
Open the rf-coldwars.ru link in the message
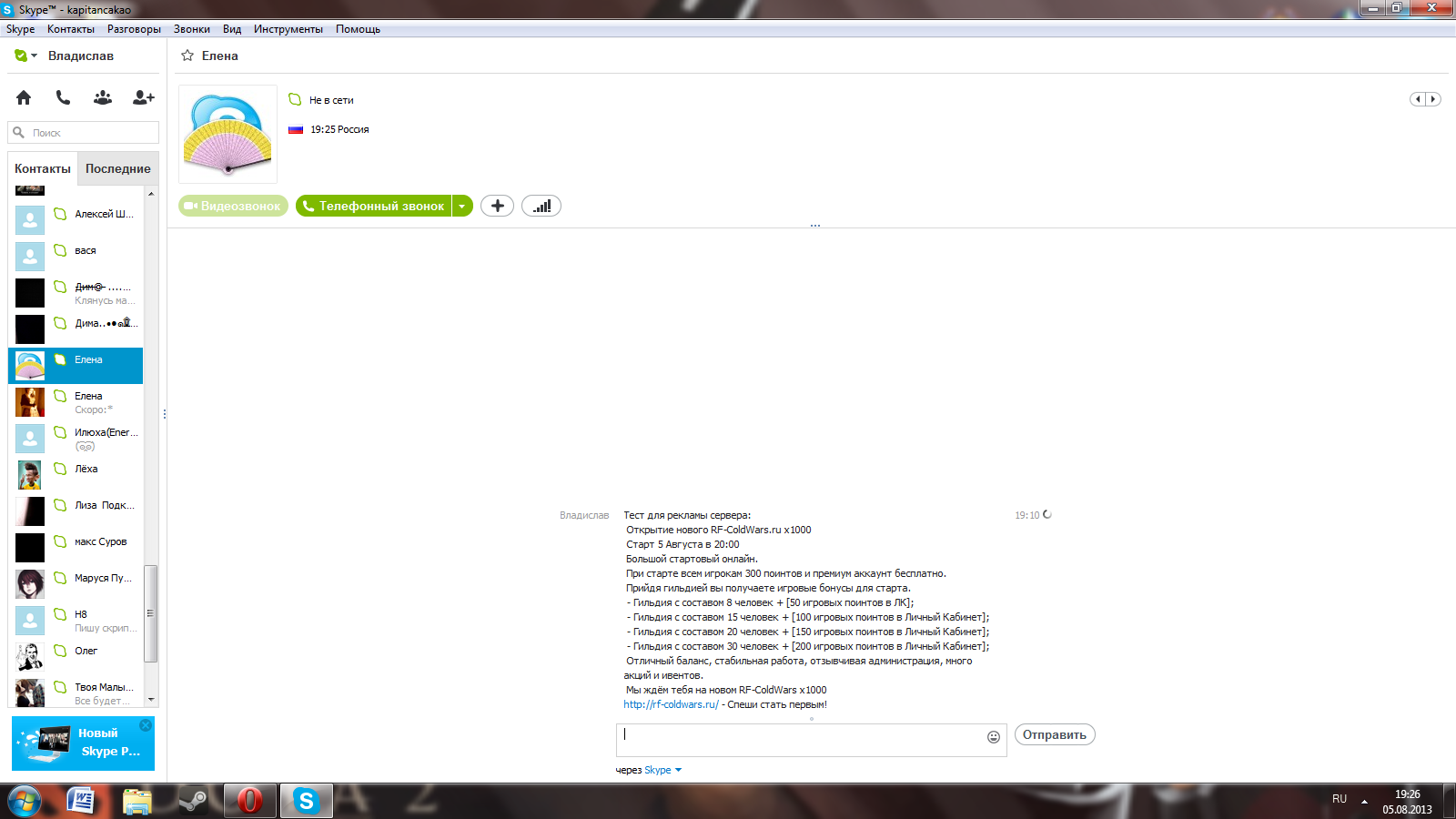click(x=671, y=704)
